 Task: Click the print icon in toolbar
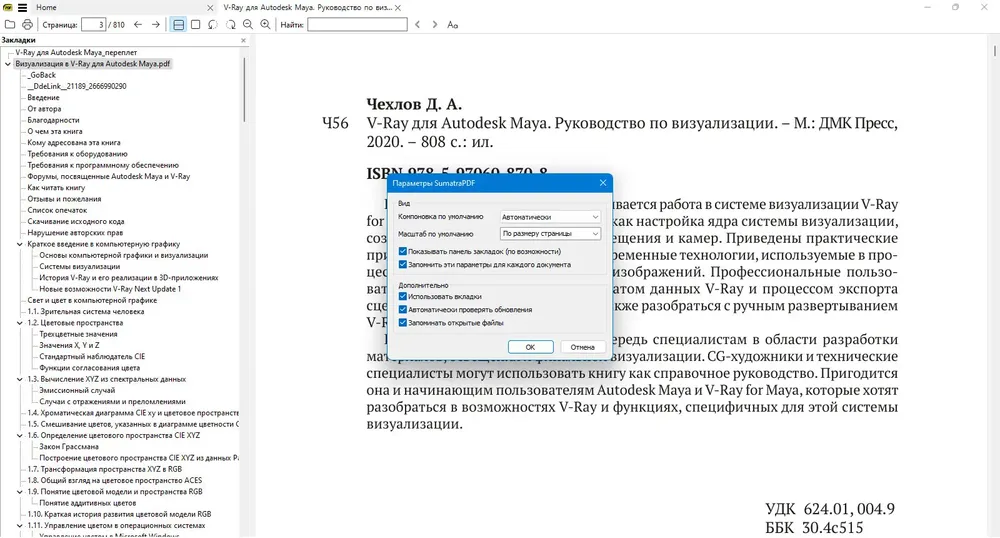pos(27,24)
